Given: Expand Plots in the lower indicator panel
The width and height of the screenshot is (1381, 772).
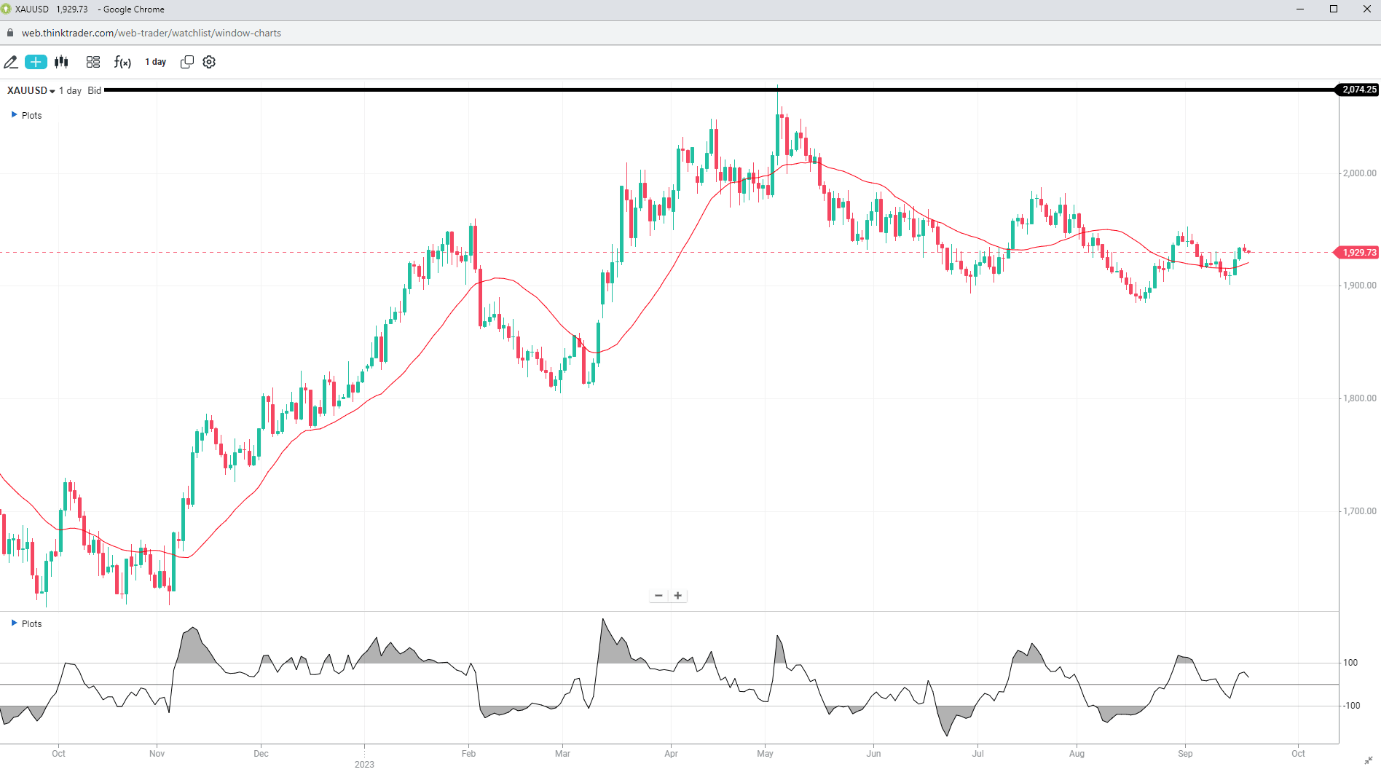Looking at the screenshot, I should 27,623.
